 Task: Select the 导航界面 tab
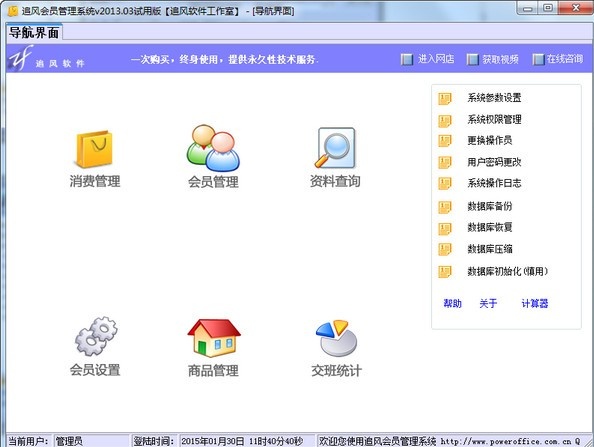point(34,33)
